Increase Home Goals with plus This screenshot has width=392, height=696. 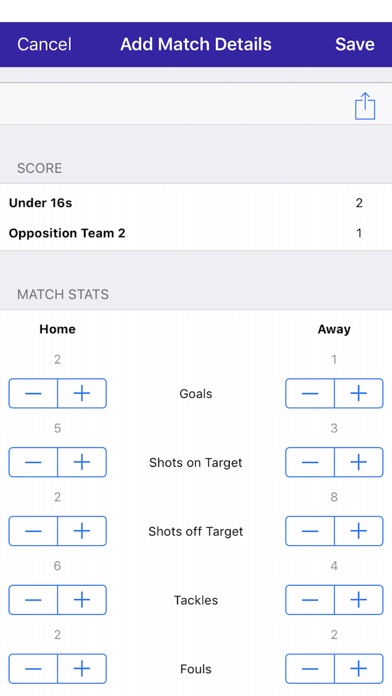tap(82, 393)
